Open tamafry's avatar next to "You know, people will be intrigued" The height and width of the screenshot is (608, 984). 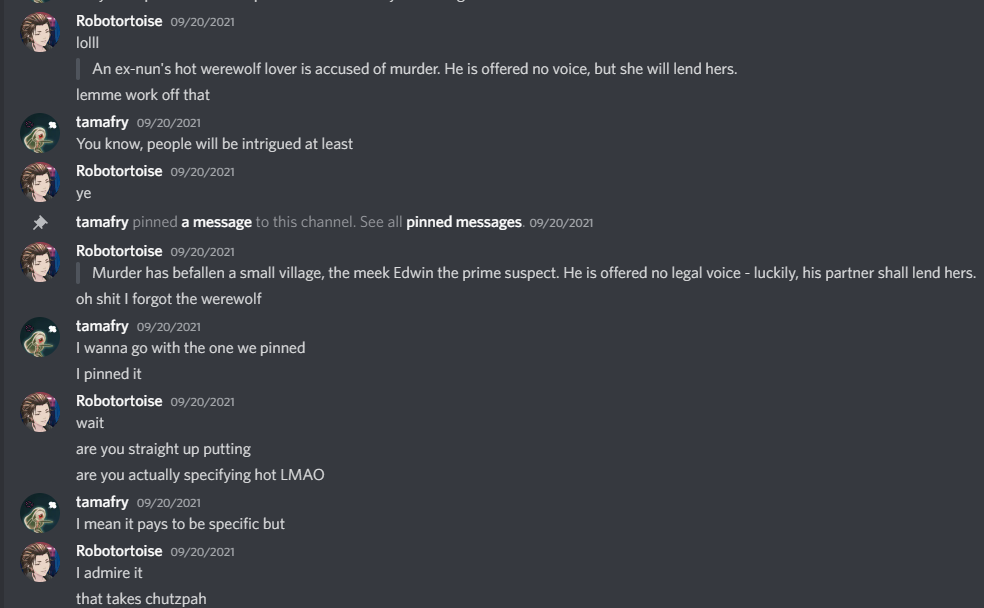point(40,132)
